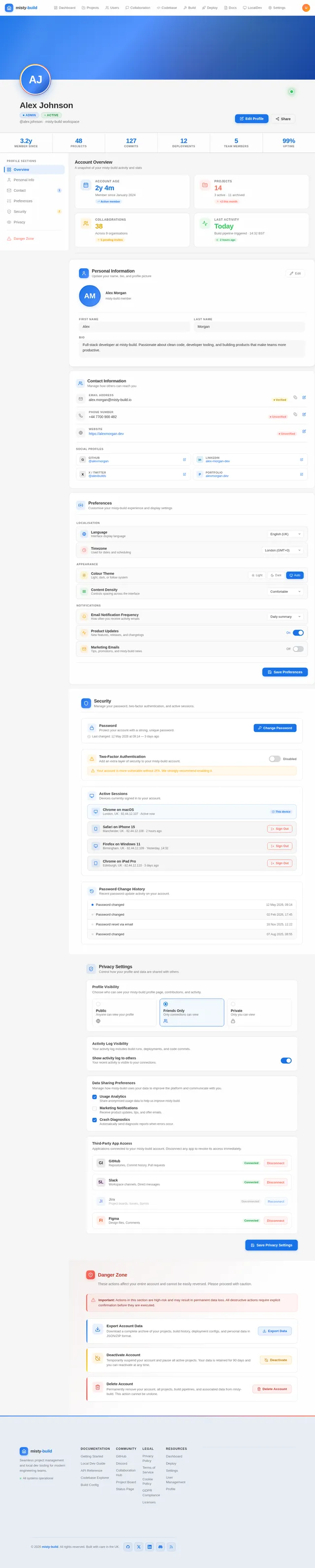Screen dimensions: 315x1568
Task: Edit the Portfolio social profile
Action: coord(302,474)
